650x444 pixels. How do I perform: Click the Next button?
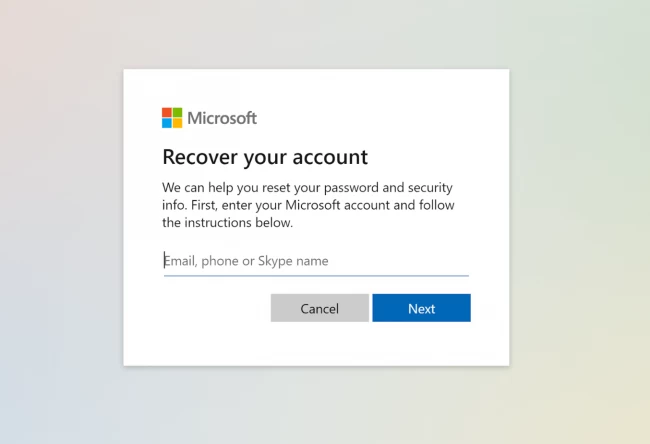coord(421,308)
